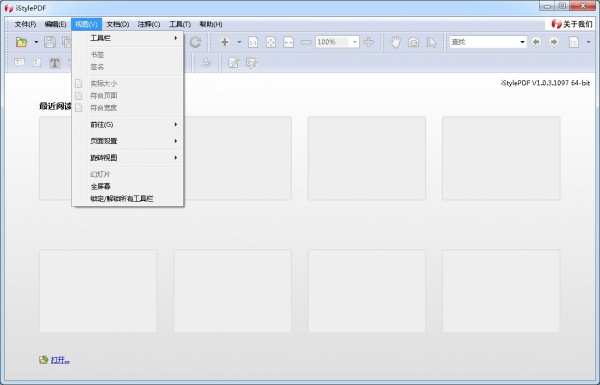
Task: Click the 打开... link
Action: 60,360
